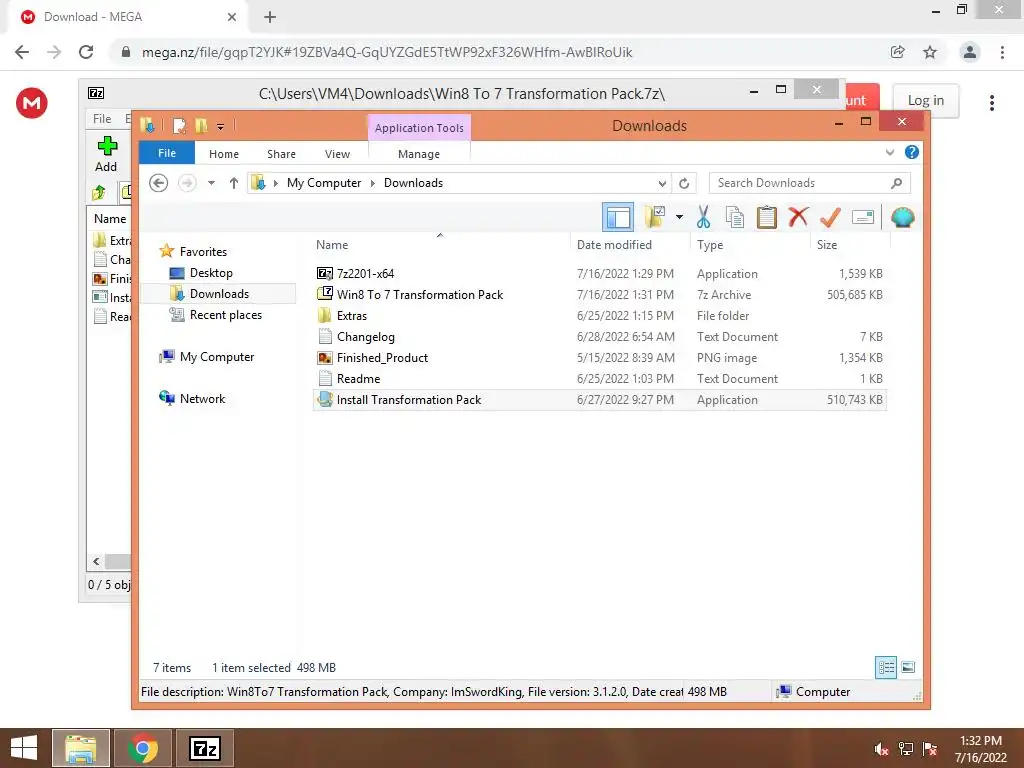Expand the ribbon with the chevron
Viewport: 1024px width, 768px height.
click(x=889, y=152)
